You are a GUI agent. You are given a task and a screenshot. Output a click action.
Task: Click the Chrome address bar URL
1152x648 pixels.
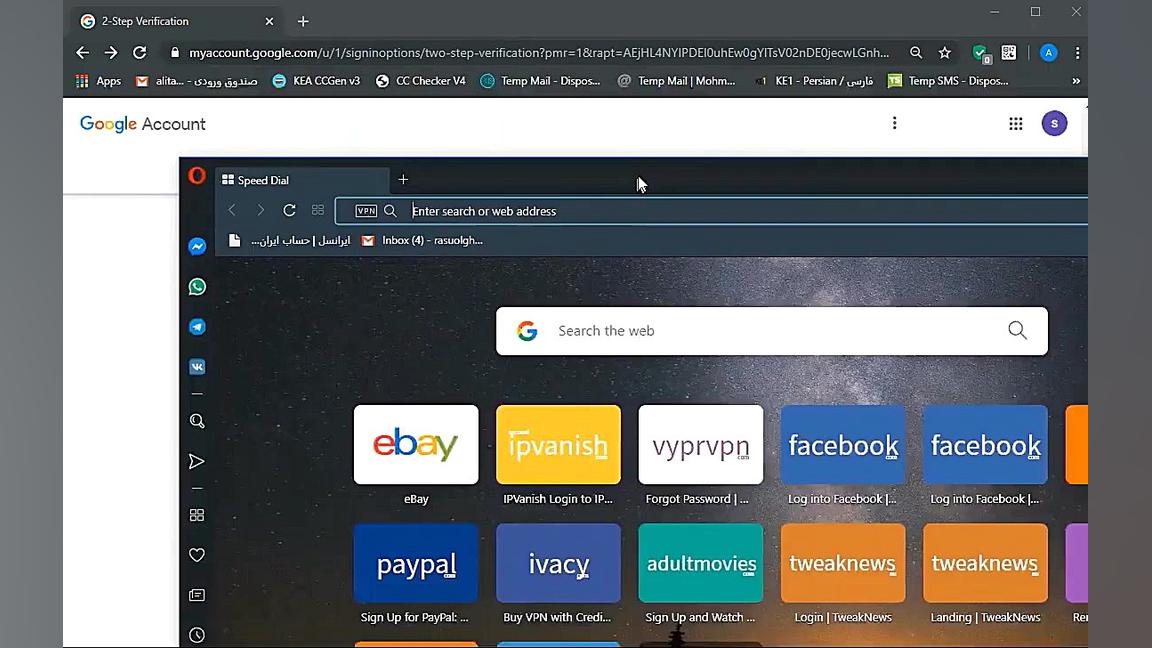pos(539,53)
